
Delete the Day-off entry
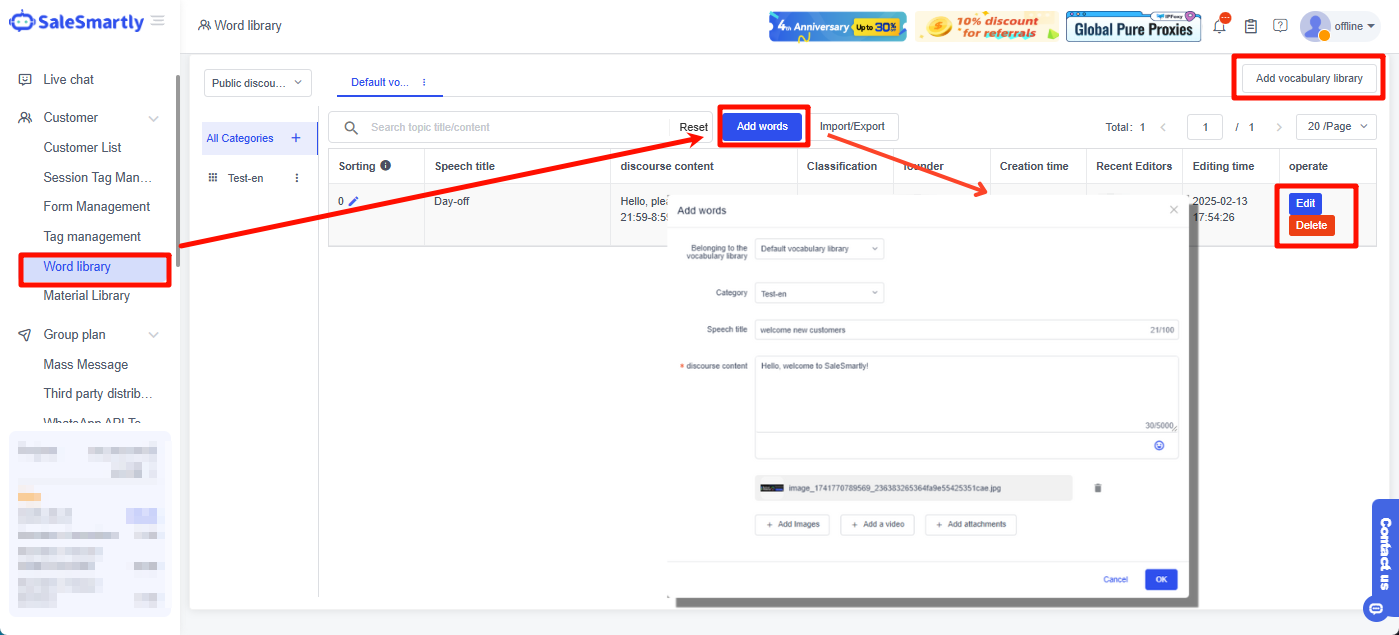[x=1311, y=226]
